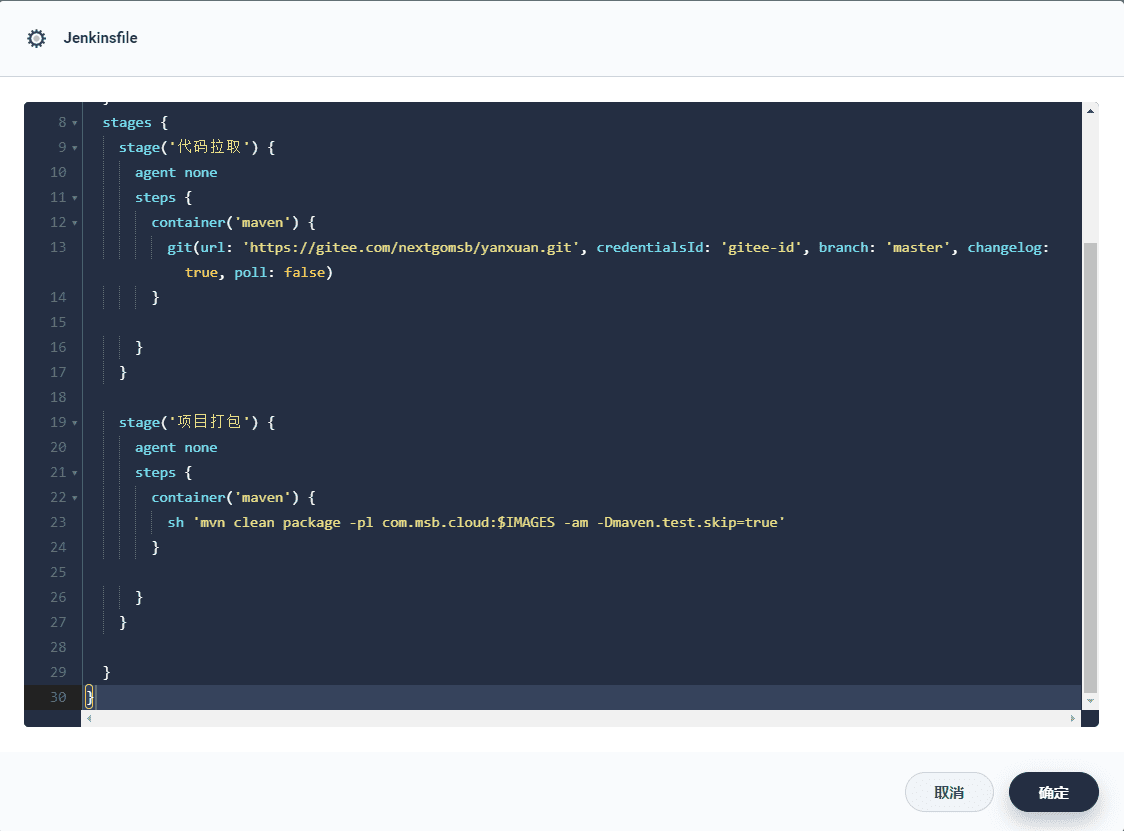The width and height of the screenshot is (1124, 831).
Task: Collapse the stages block on line 8
Action: point(75,123)
